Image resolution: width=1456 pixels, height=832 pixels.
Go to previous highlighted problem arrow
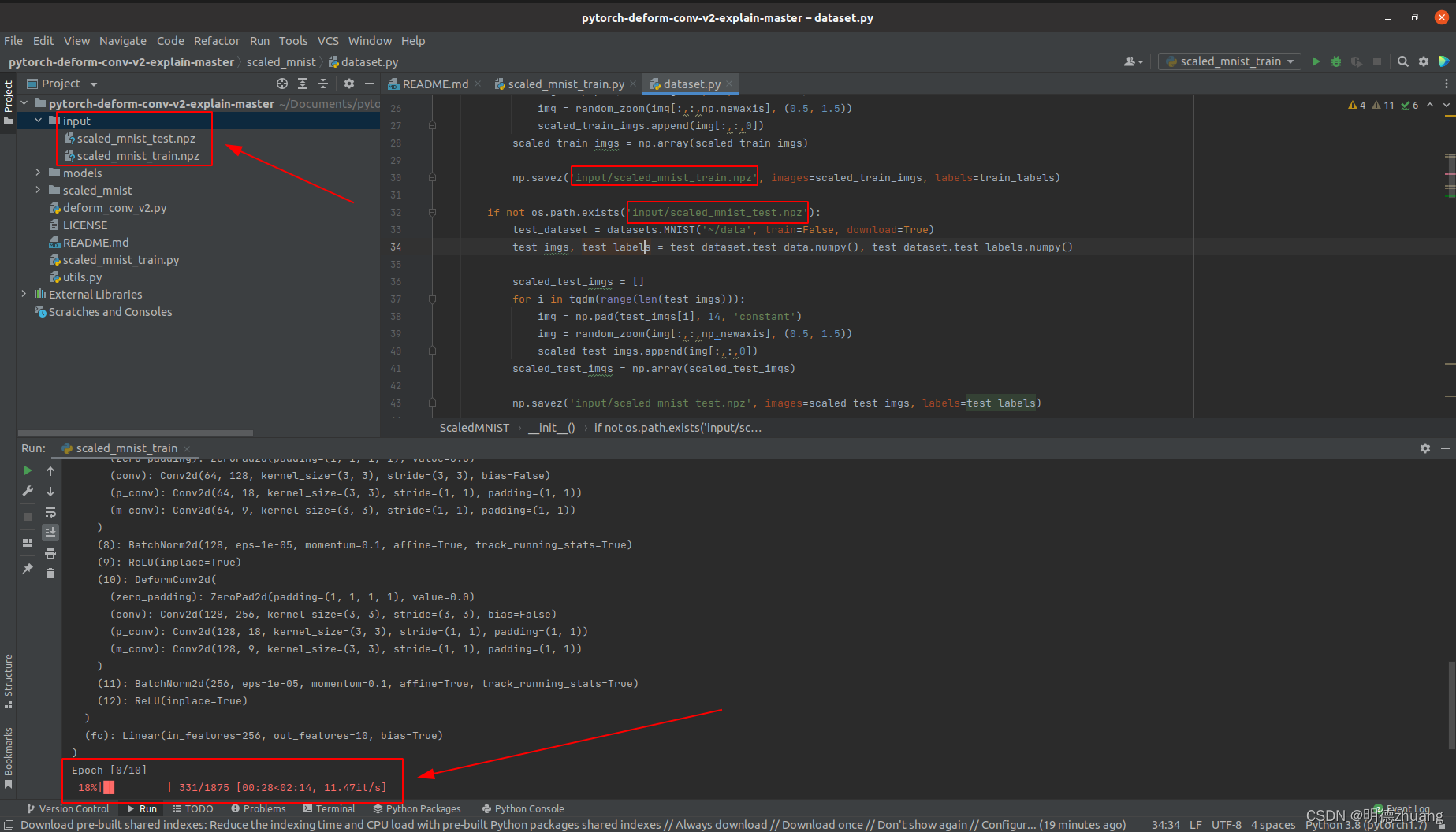pyautogui.click(x=1430, y=105)
